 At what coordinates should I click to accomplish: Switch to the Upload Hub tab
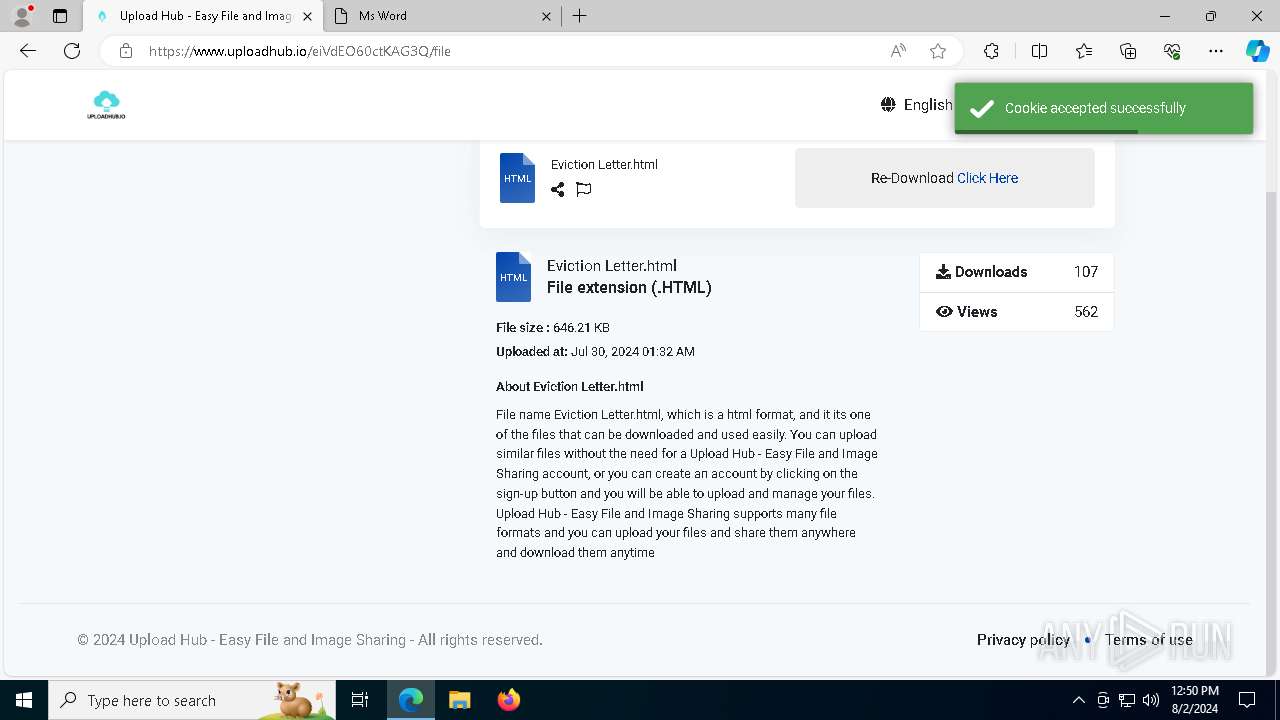point(203,16)
